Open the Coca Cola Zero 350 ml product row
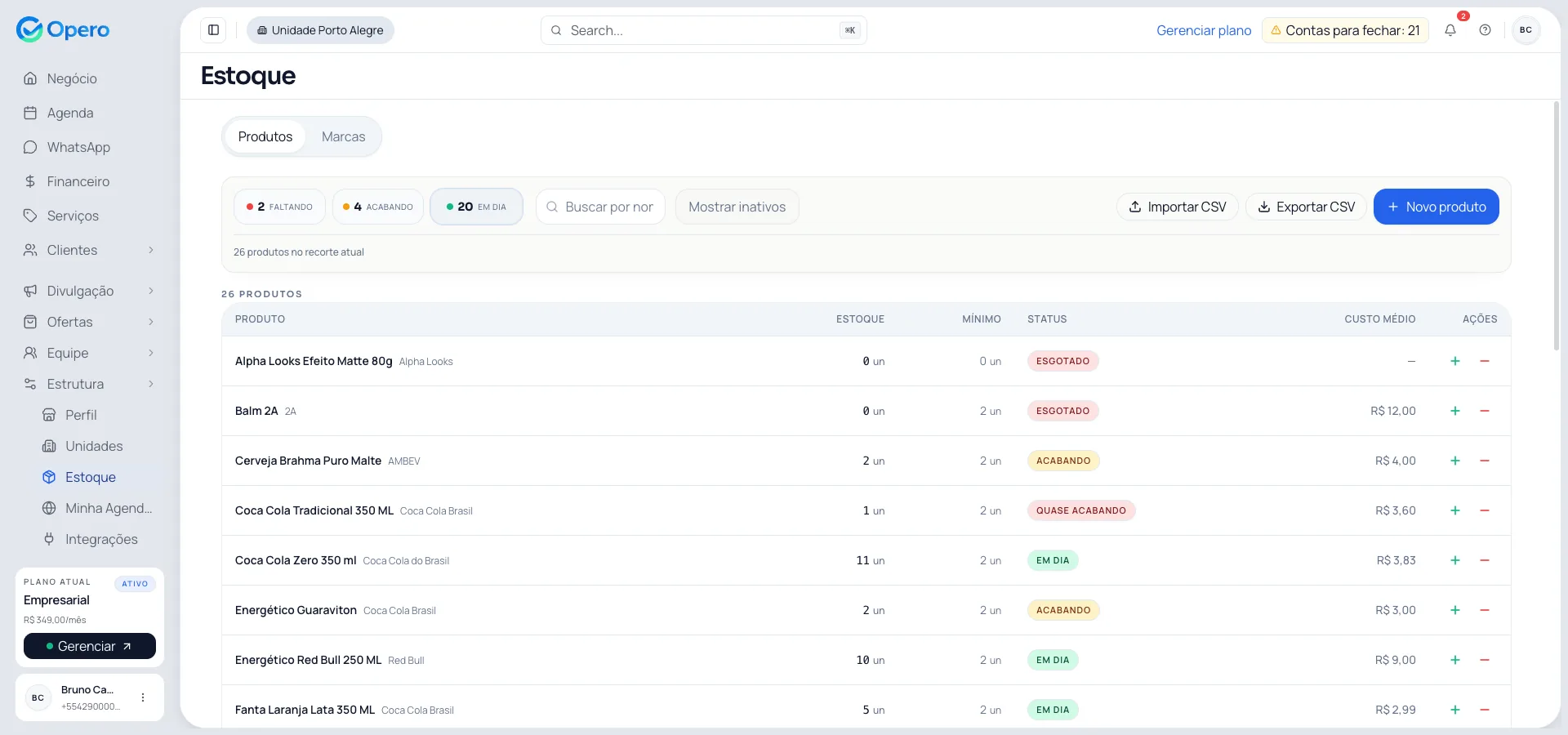The width and height of the screenshot is (1568, 735). point(866,560)
